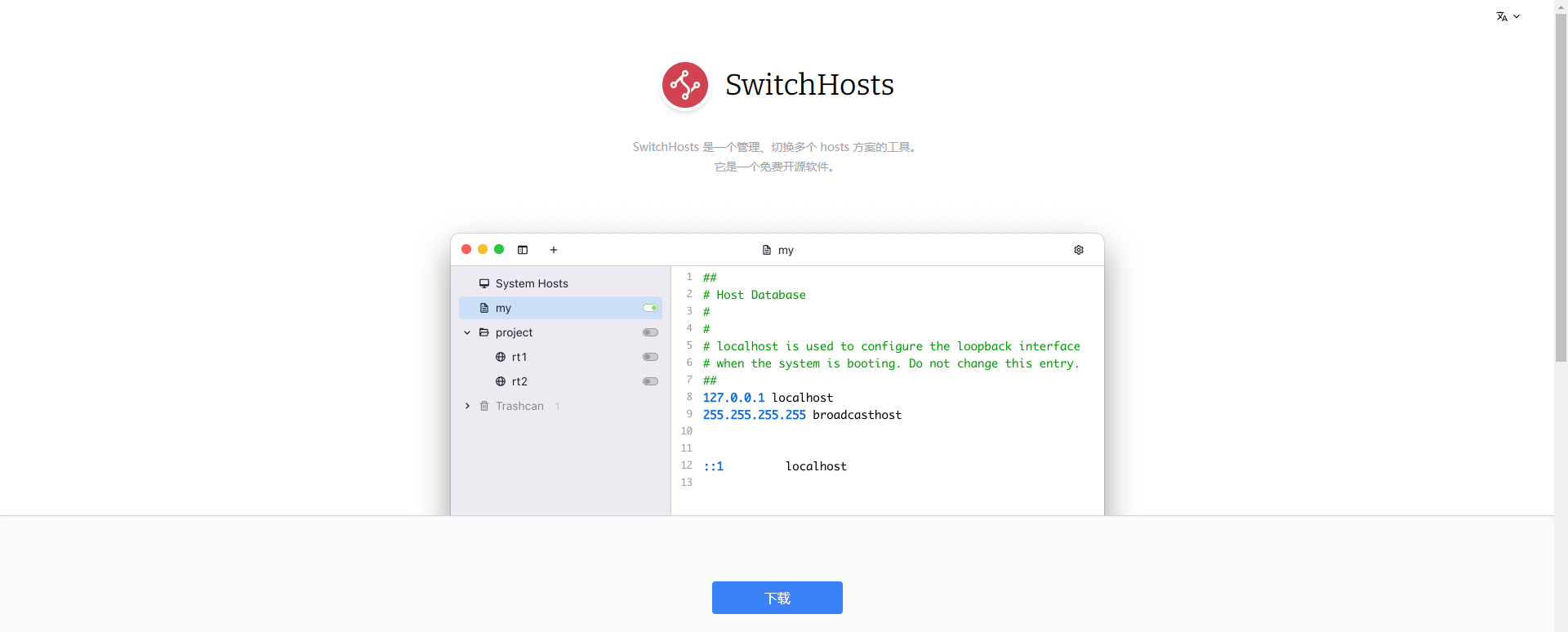Turn off the my hosts toggle

tap(650, 308)
